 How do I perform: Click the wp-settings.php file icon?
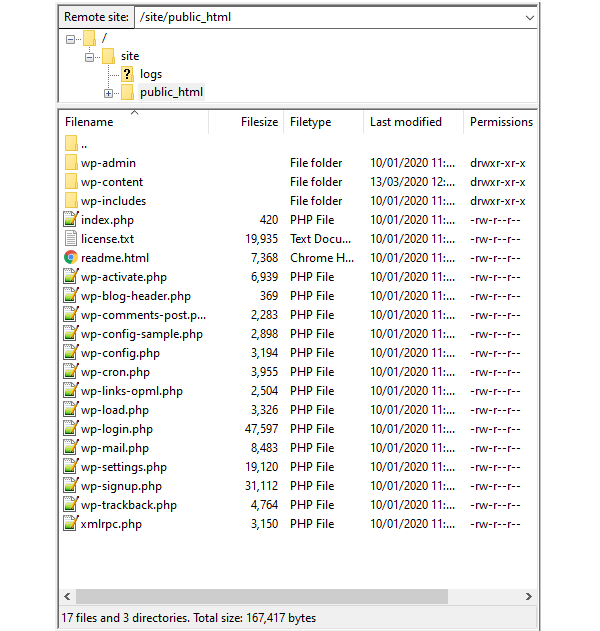coord(70,466)
